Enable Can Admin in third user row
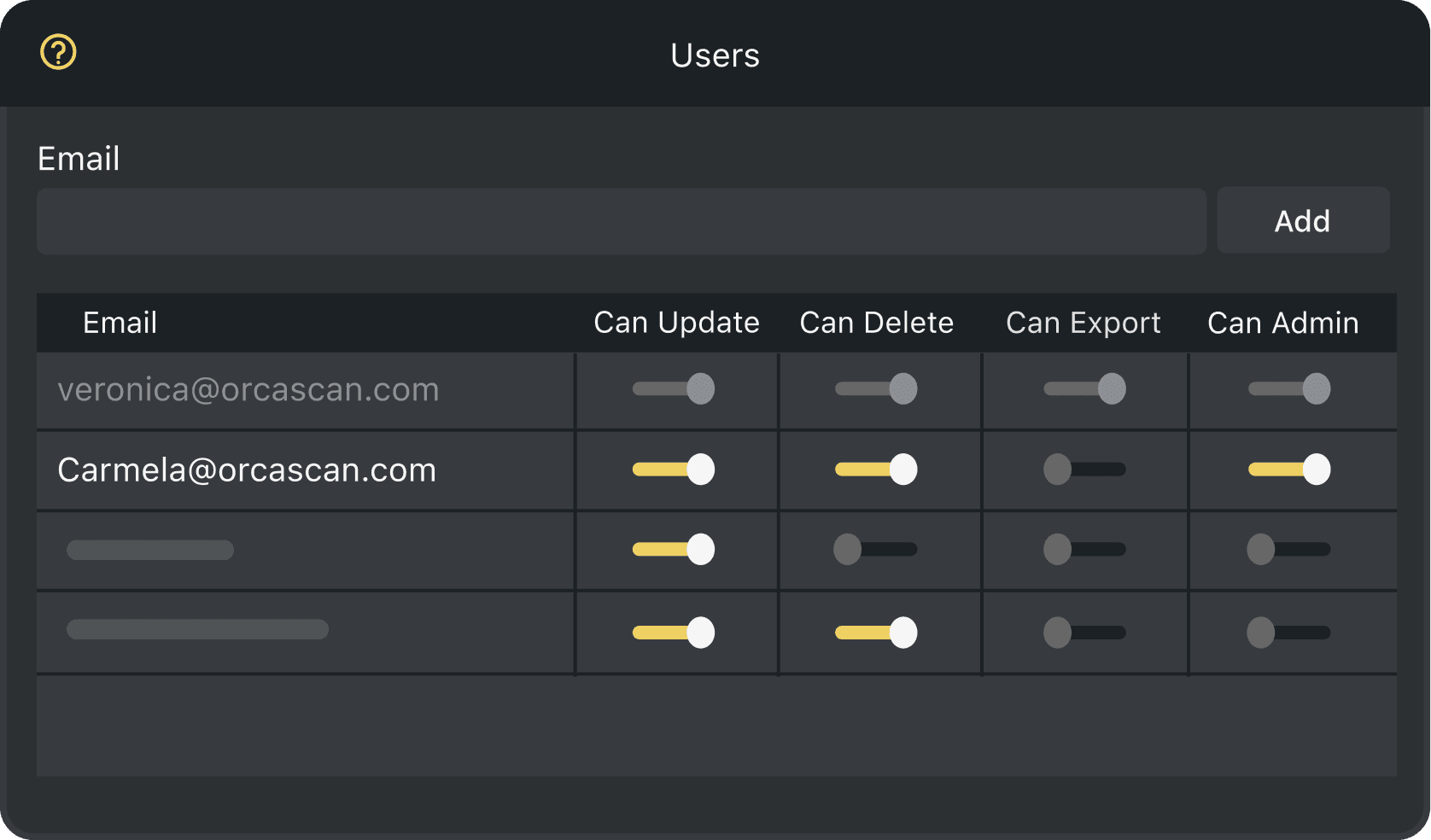Viewport: 1431px width, 840px height. click(x=1289, y=550)
